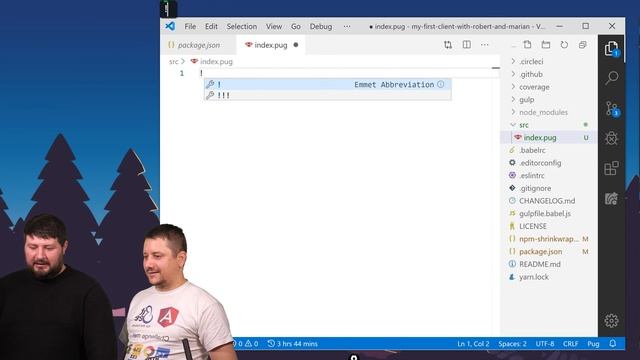Open the .editorconfig file
Image resolution: width=640 pixels, height=360 pixels.
pyautogui.click(x=540, y=163)
